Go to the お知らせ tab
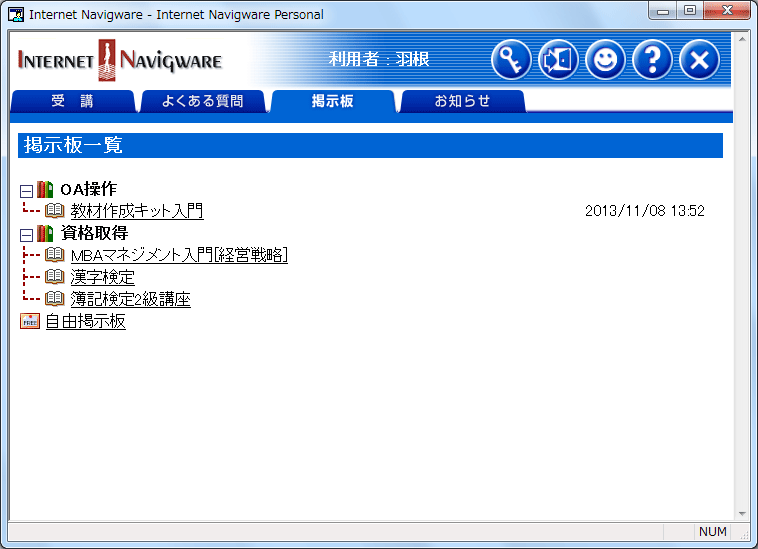This screenshot has height=549, width=758. (x=462, y=101)
